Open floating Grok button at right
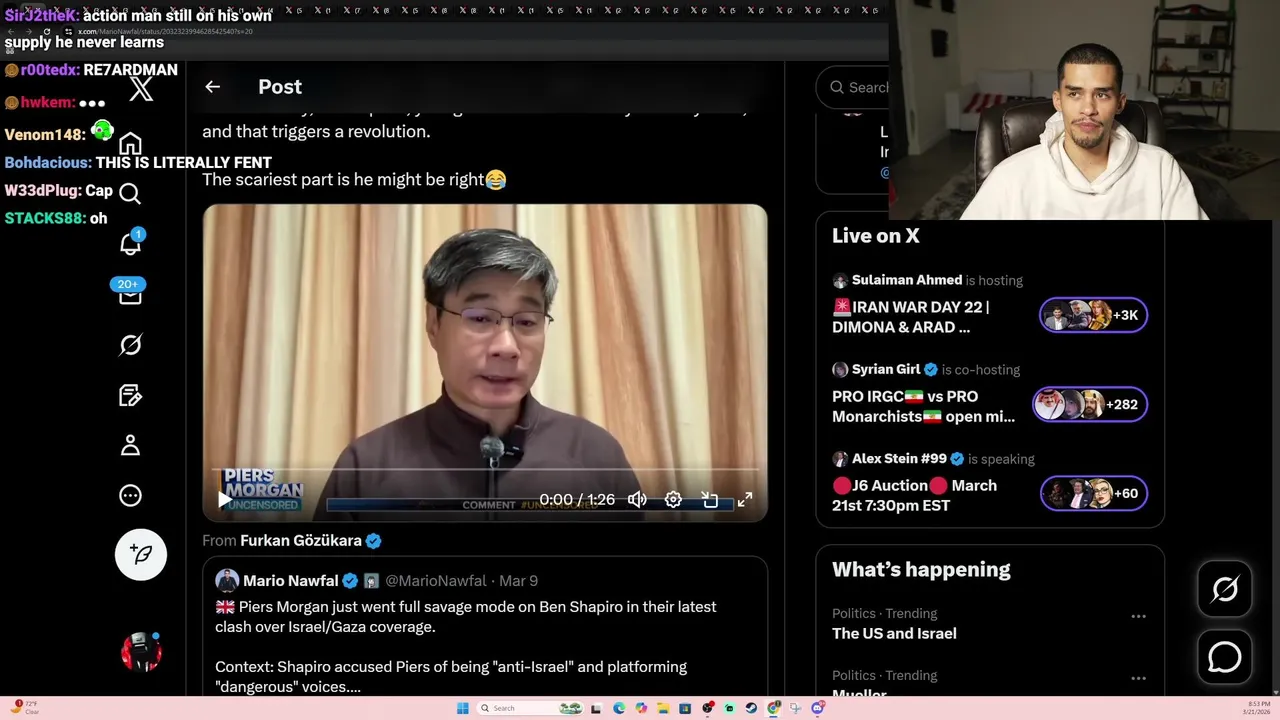 click(x=1225, y=589)
